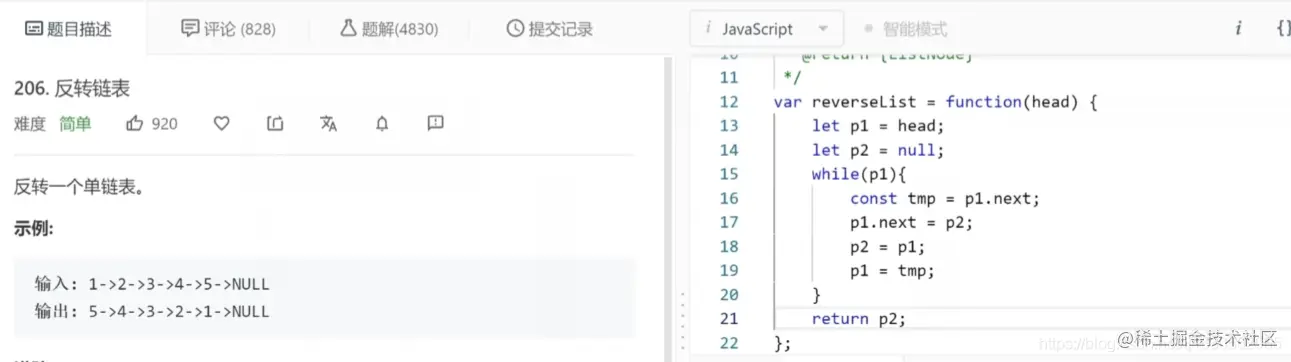Click code line 'let p2 = null;'
This screenshot has height=362, width=1291.
878,150
